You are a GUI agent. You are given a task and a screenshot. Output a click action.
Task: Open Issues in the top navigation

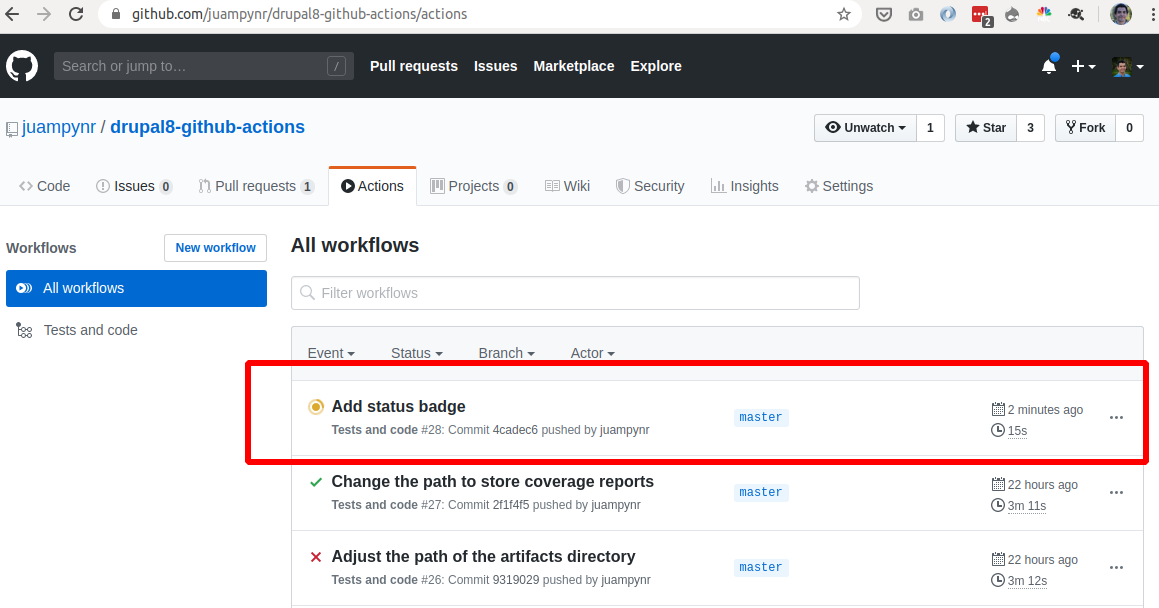(x=495, y=66)
